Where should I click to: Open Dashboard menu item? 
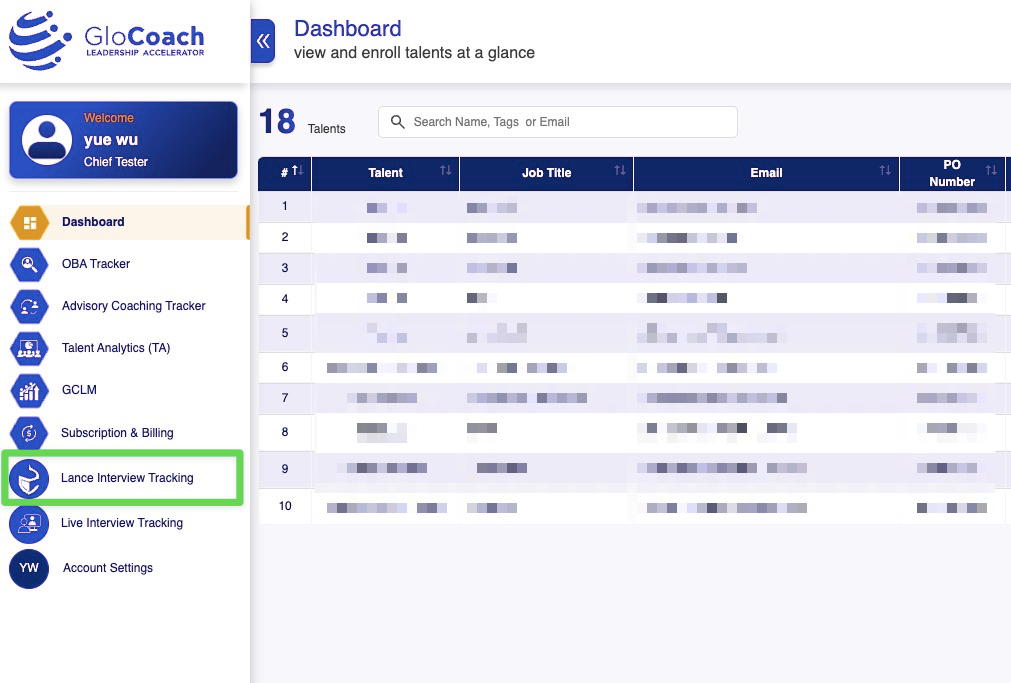pos(129,222)
